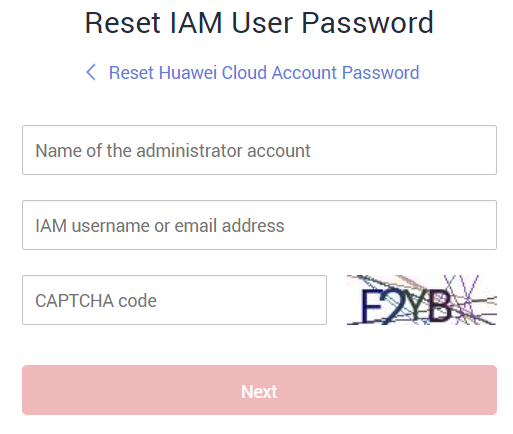The width and height of the screenshot is (513, 434).
Task: Proceed to the next step via Next
Action: 259,390
